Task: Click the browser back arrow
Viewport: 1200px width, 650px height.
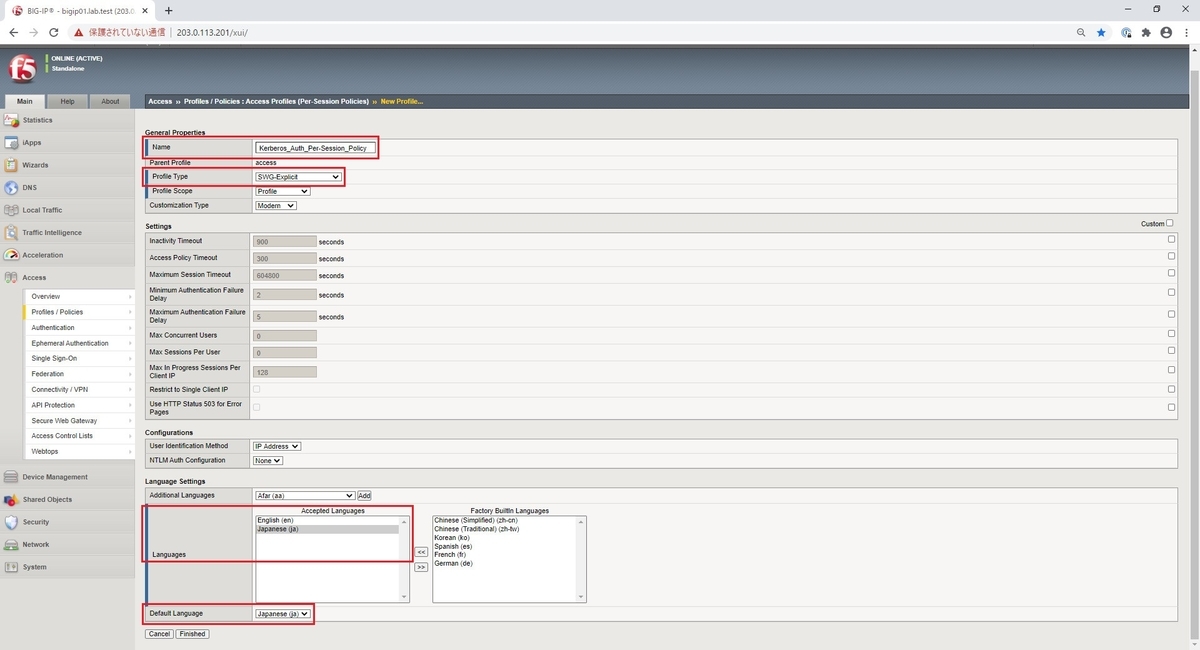Action: pos(13,32)
